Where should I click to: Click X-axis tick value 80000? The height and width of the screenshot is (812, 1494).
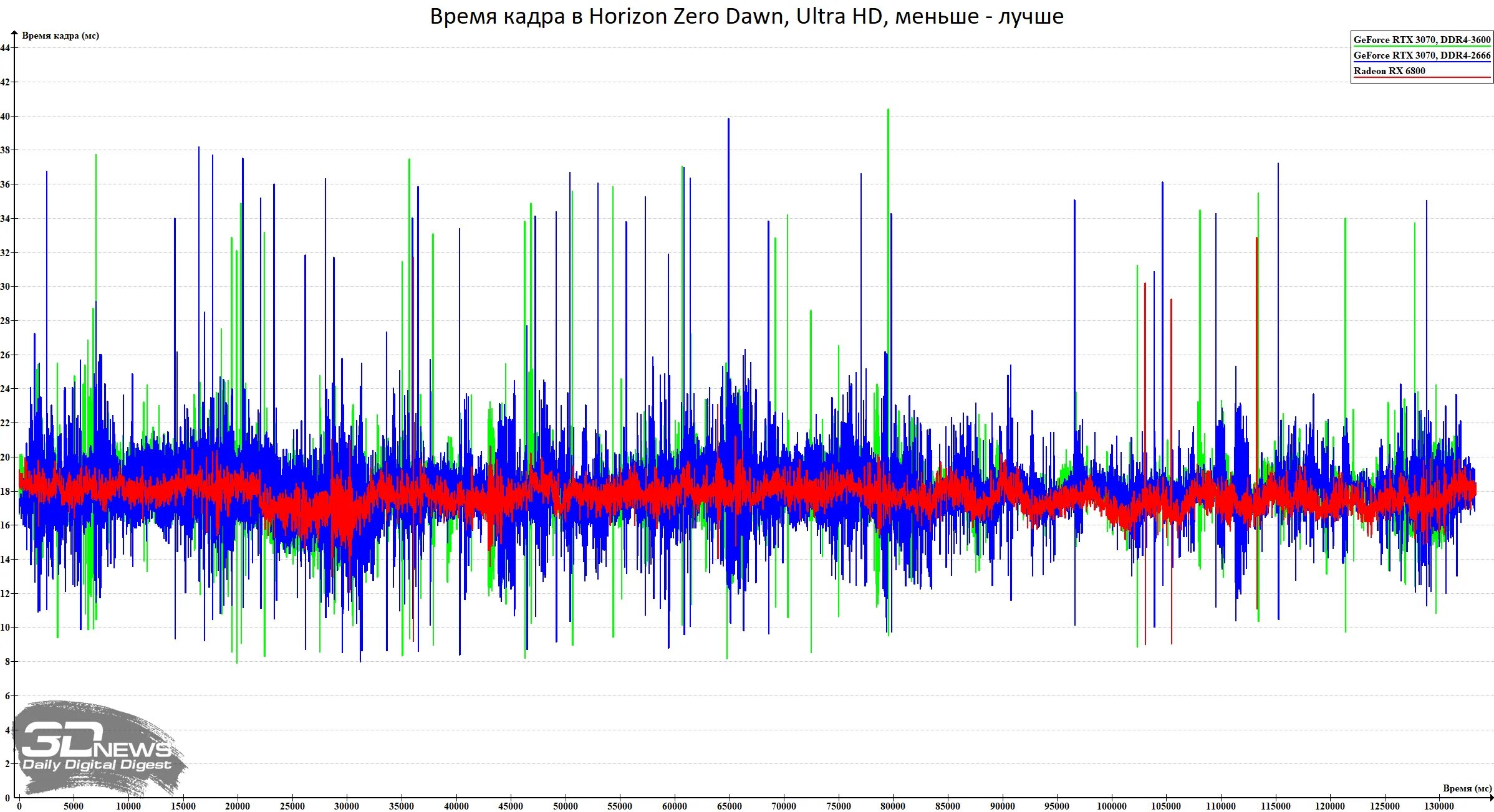click(893, 806)
